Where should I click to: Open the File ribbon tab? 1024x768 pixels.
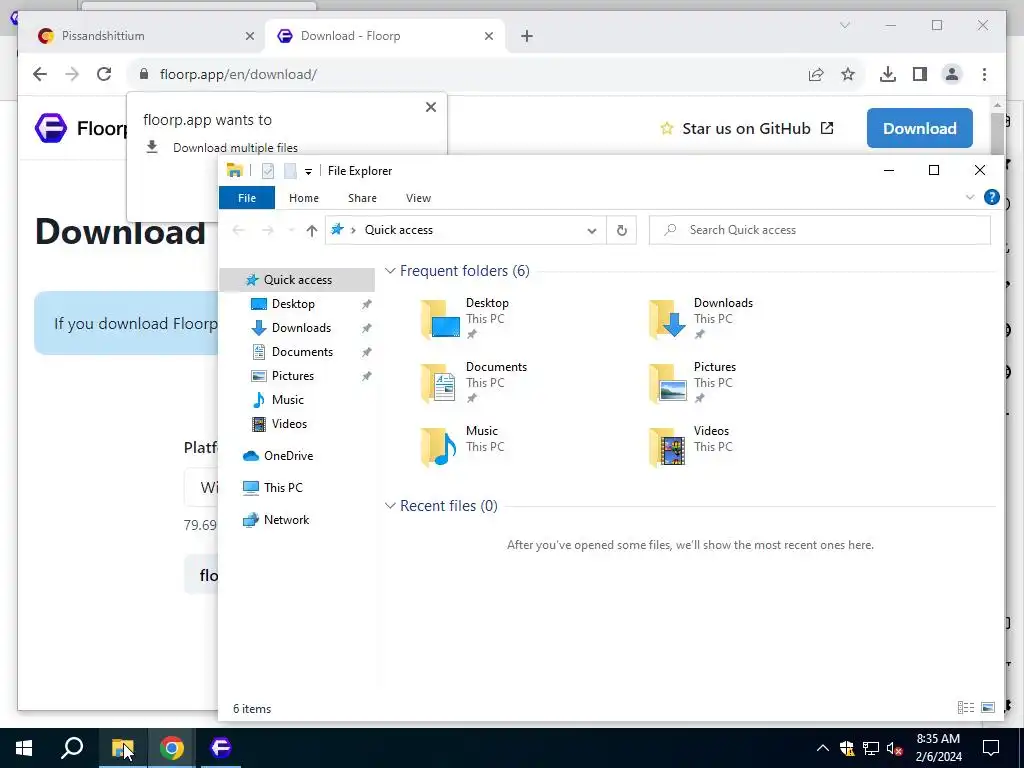tap(247, 198)
